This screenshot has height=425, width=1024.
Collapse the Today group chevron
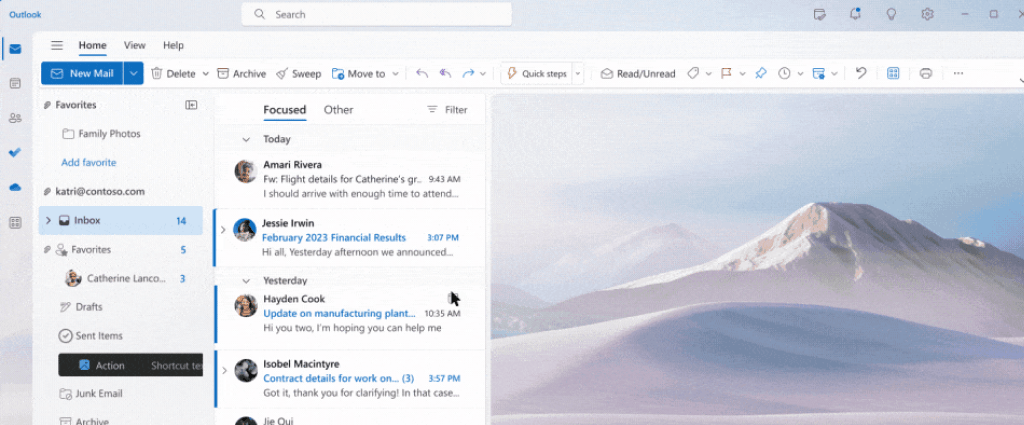click(246, 139)
